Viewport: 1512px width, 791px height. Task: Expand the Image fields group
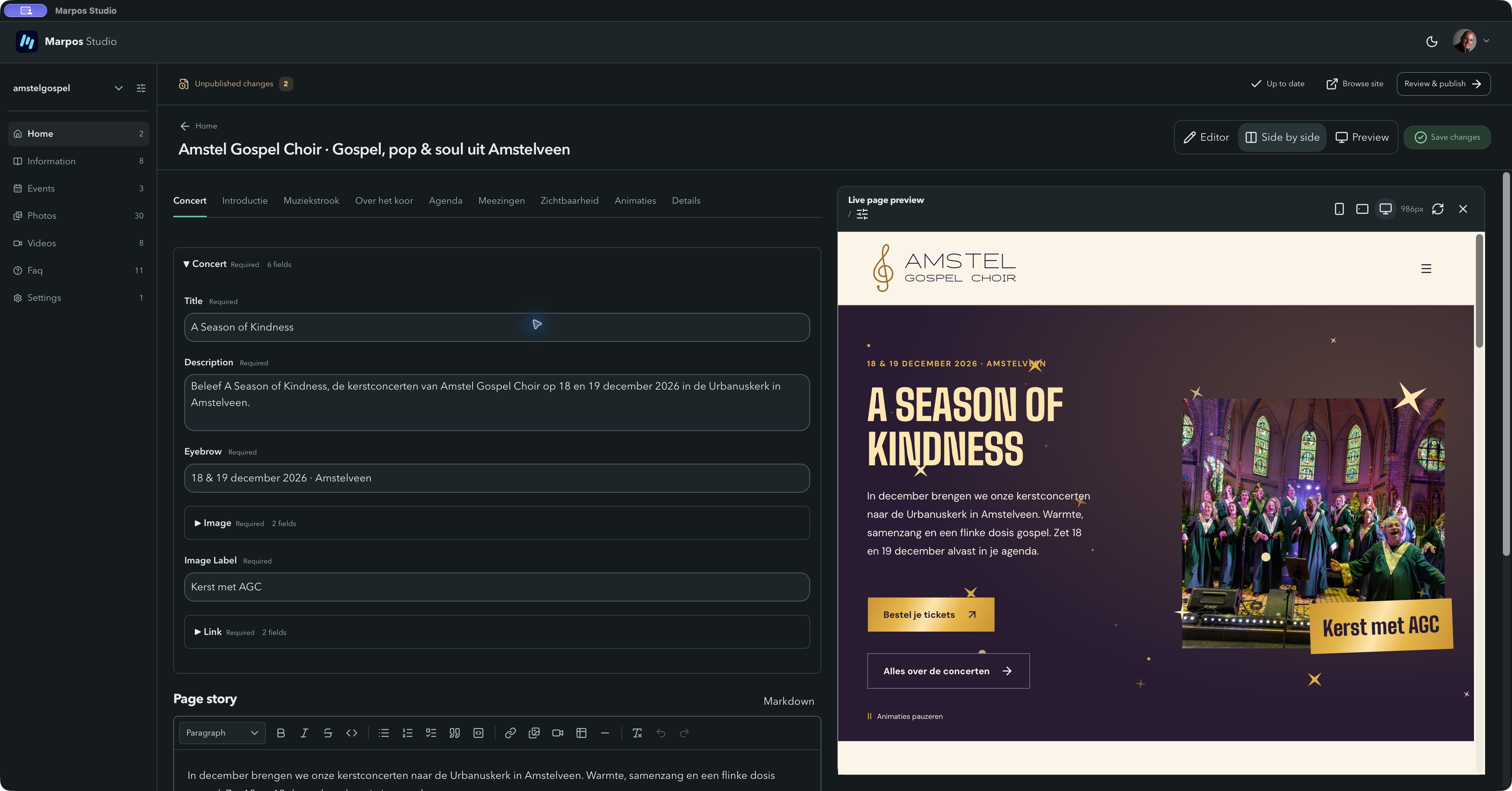pos(496,523)
